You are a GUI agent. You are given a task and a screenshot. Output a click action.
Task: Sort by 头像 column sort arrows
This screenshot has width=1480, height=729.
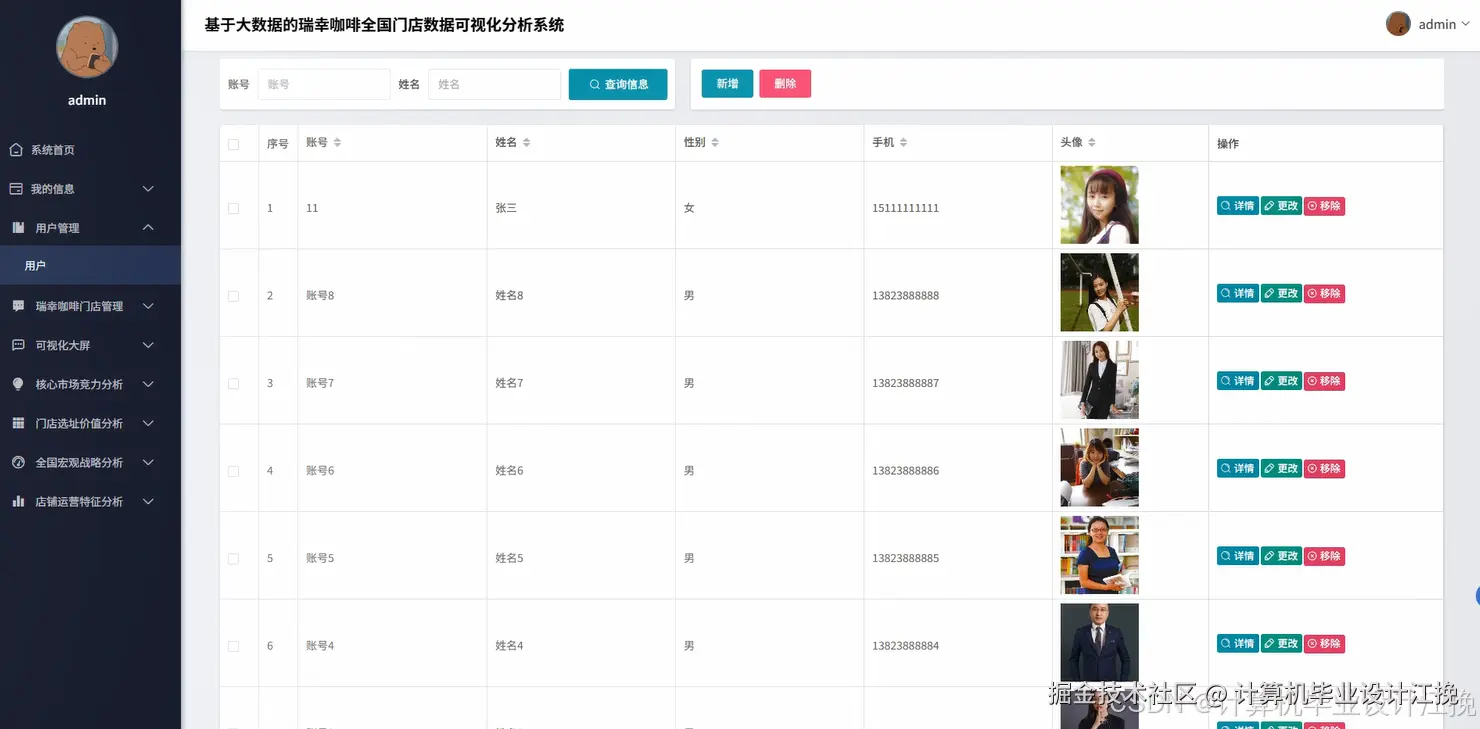click(x=1092, y=143)
